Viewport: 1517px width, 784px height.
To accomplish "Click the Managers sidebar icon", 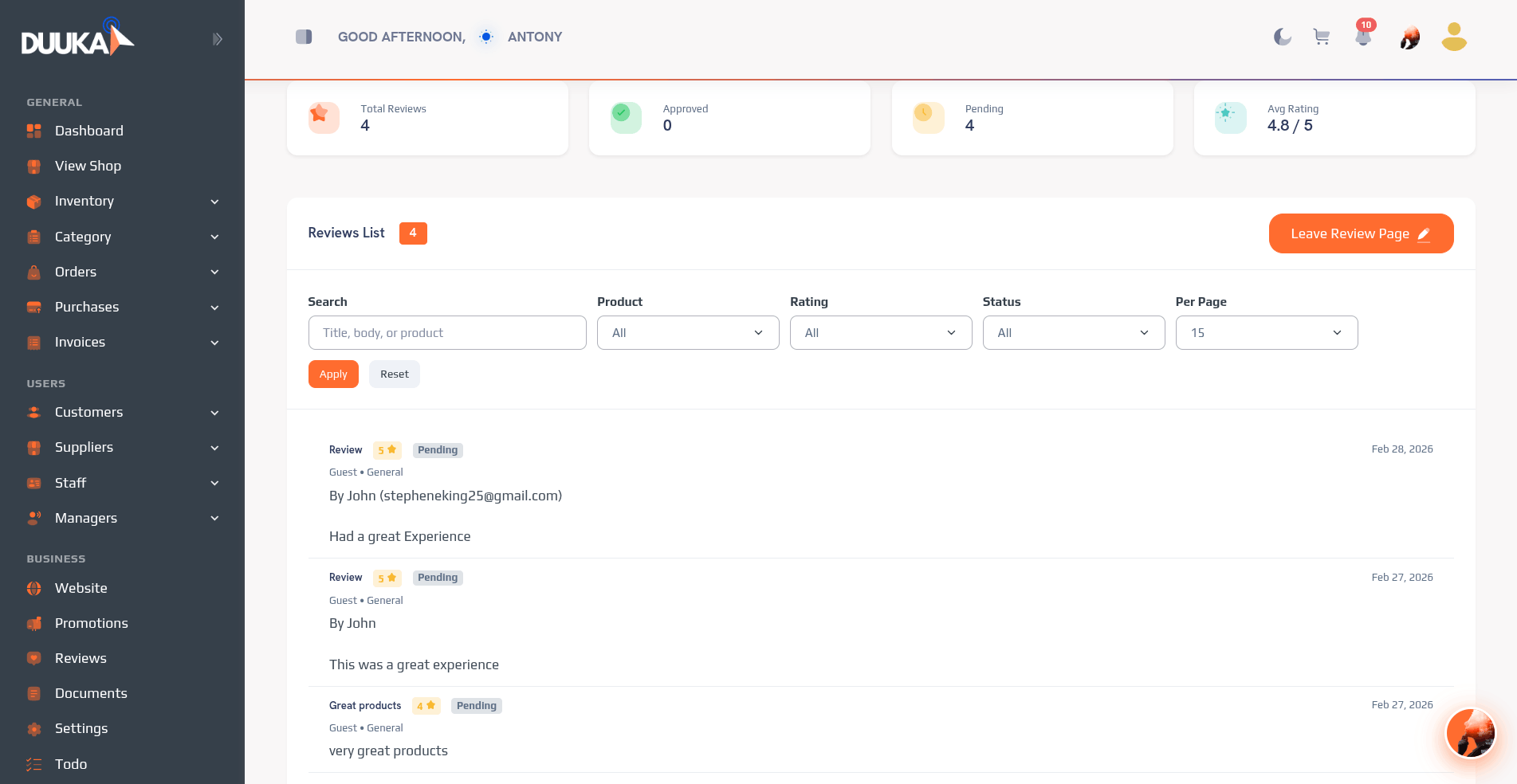I will click(x=33, y=518).
